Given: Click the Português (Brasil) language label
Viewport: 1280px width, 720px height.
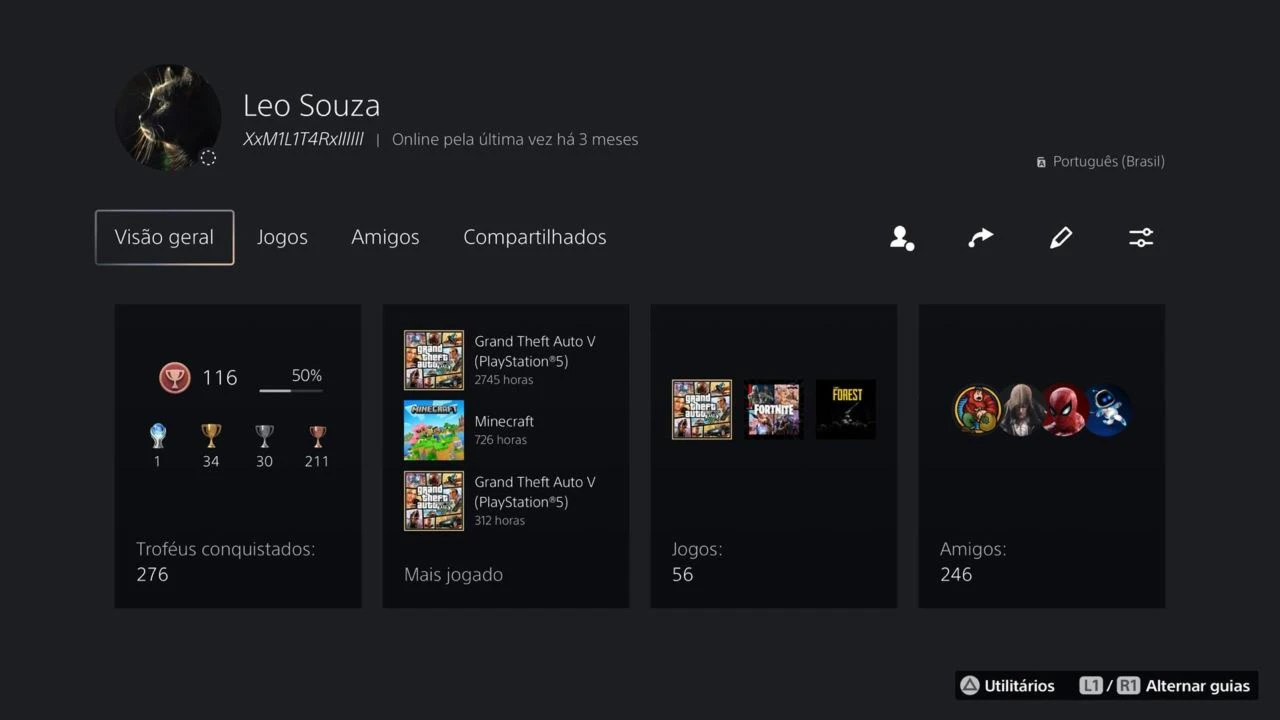Looking at the screenshot, I should point(1109,161).
